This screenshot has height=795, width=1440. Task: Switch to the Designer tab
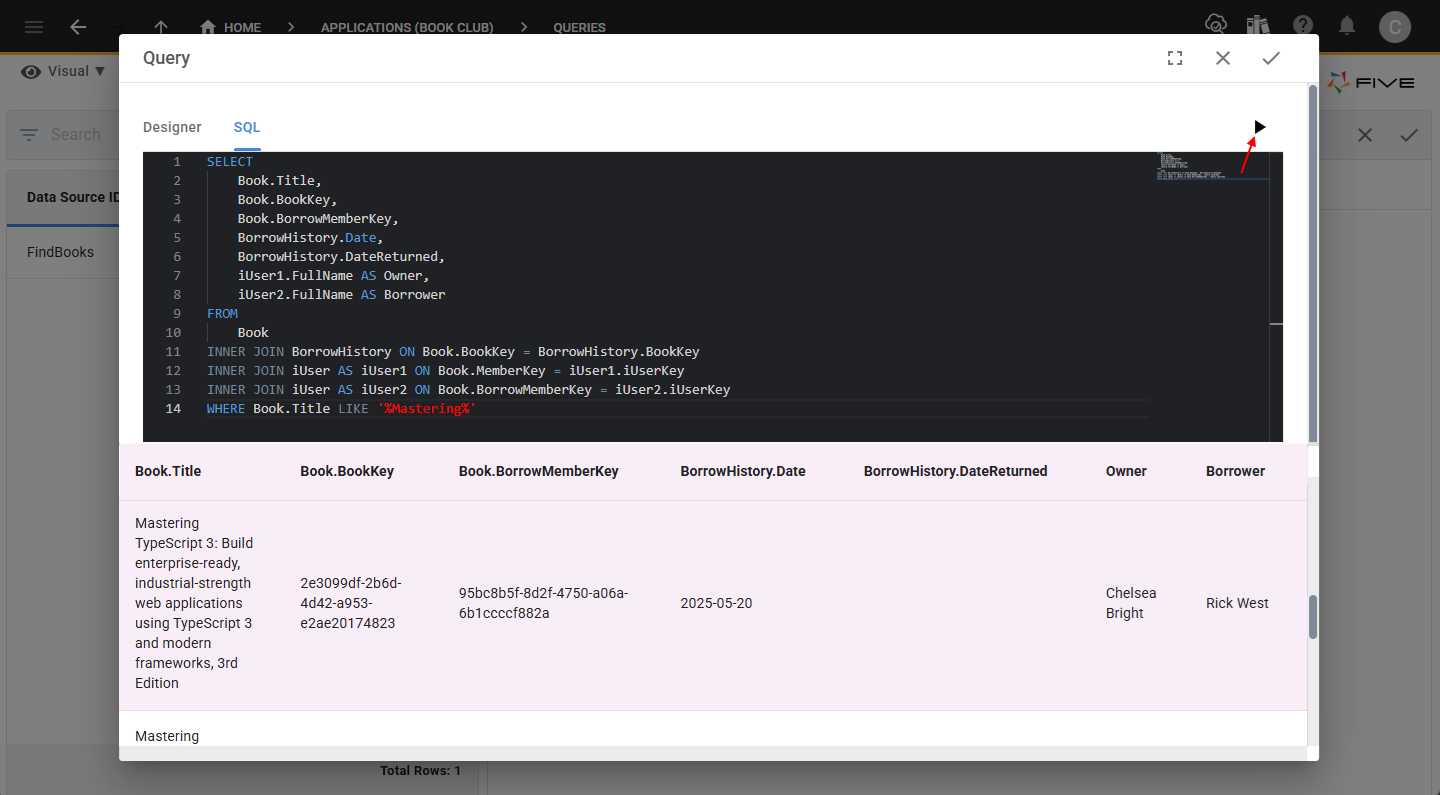coord(172,127)
